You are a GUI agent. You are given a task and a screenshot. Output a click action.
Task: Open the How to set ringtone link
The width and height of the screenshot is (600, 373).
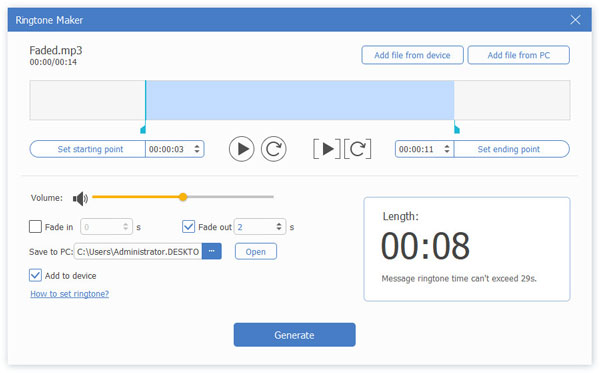pyautogui.click(x=70, y=294)
